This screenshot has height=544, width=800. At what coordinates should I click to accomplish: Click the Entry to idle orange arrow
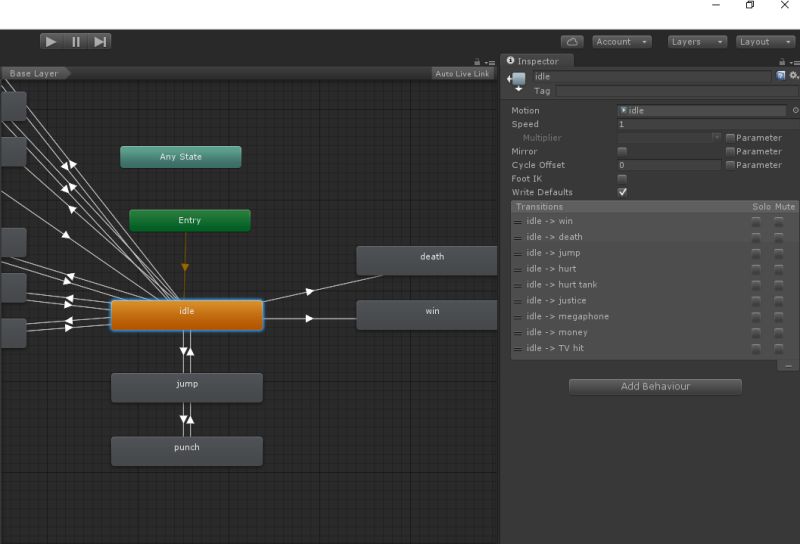click(x=185, y=267)
